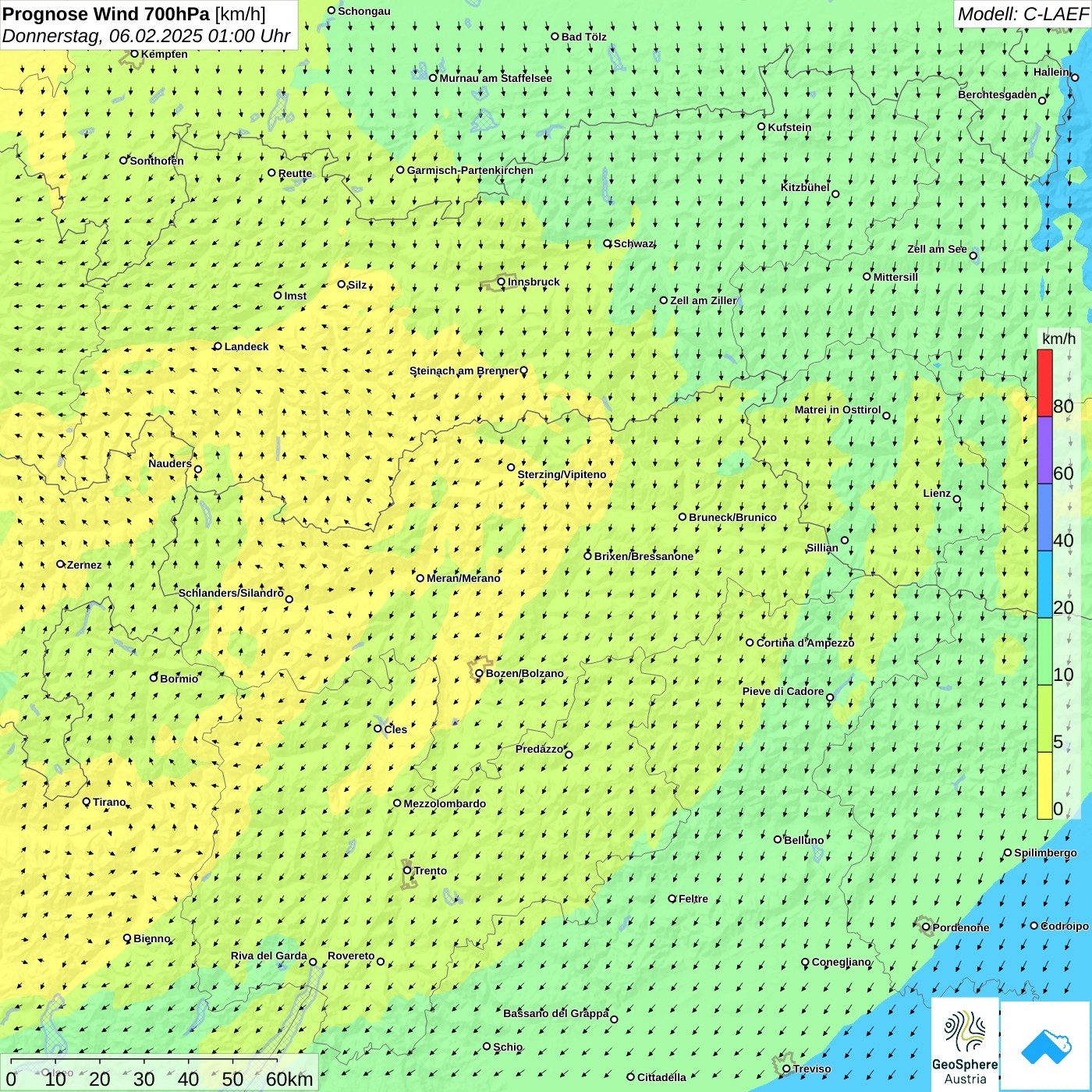Click the Meran/Merano location marker
The height and width of the screenshot is (1092, 1092).
420,578
